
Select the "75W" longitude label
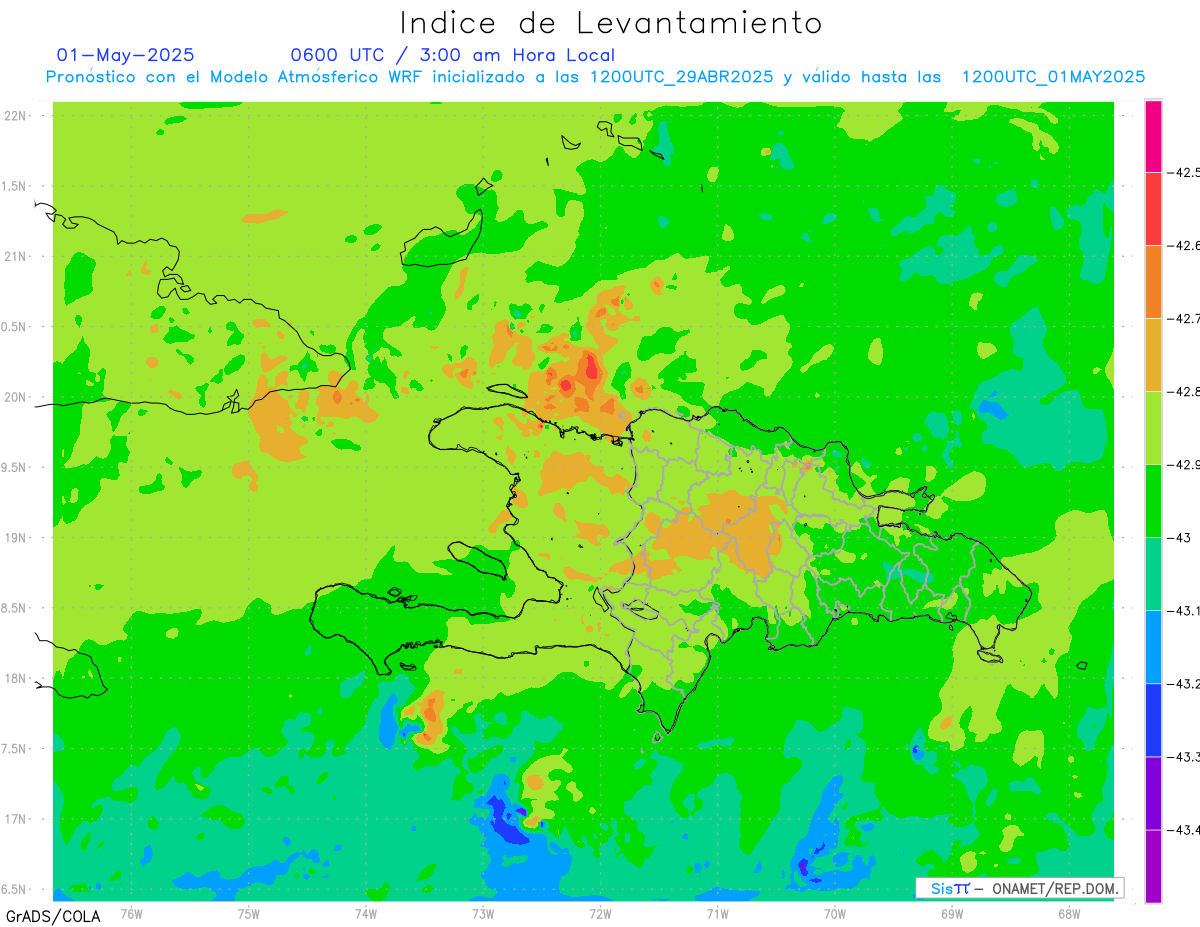pyautogui.click(x=249, y=913)
